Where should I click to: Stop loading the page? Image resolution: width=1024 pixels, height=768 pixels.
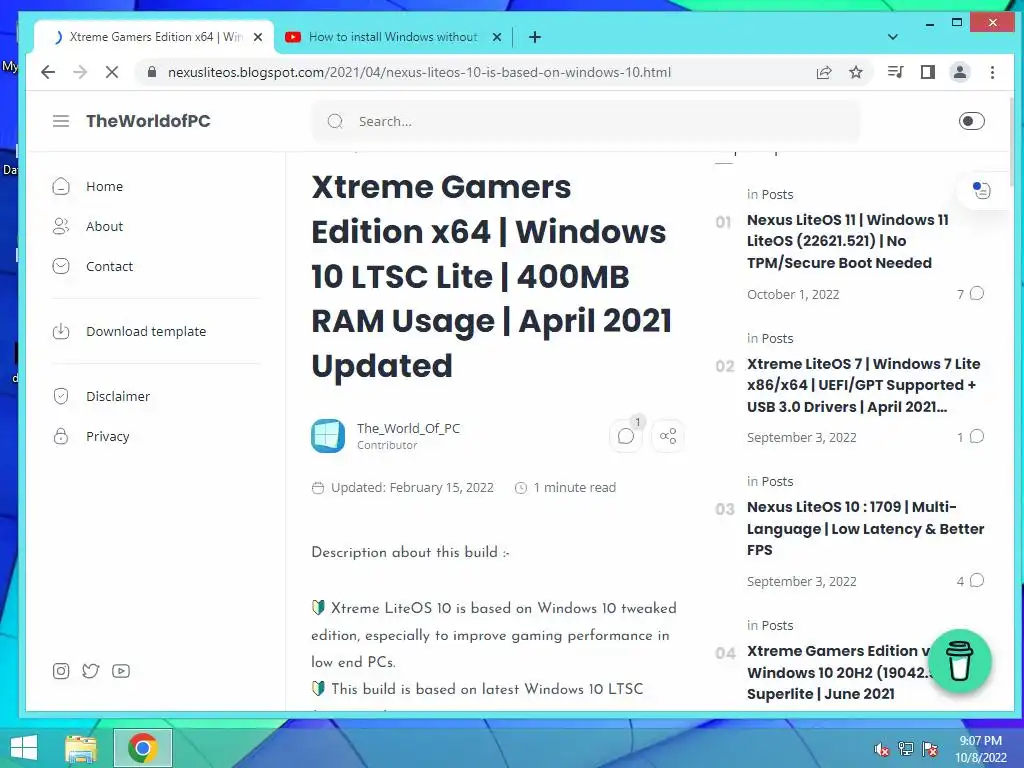(x=112, y=72)
